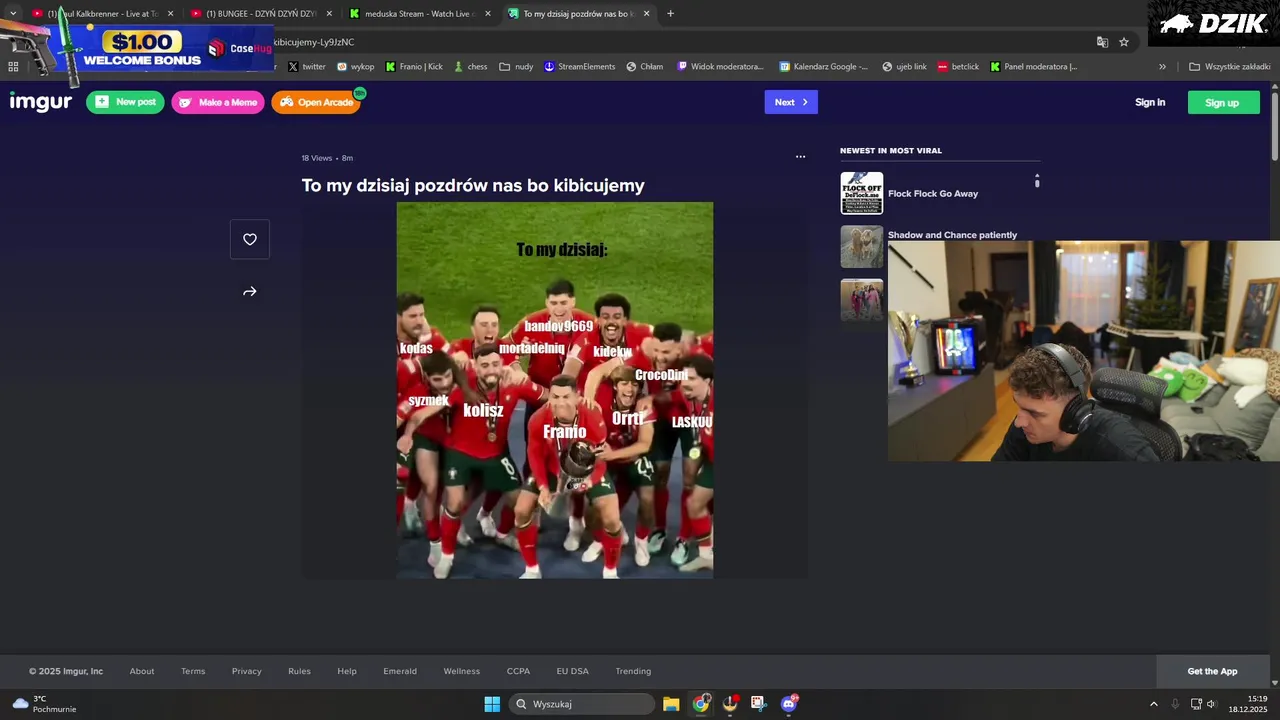Close the meduska Stream tab
The height and width of the screenshot is (720, 1280).
[x=488, y=14]
